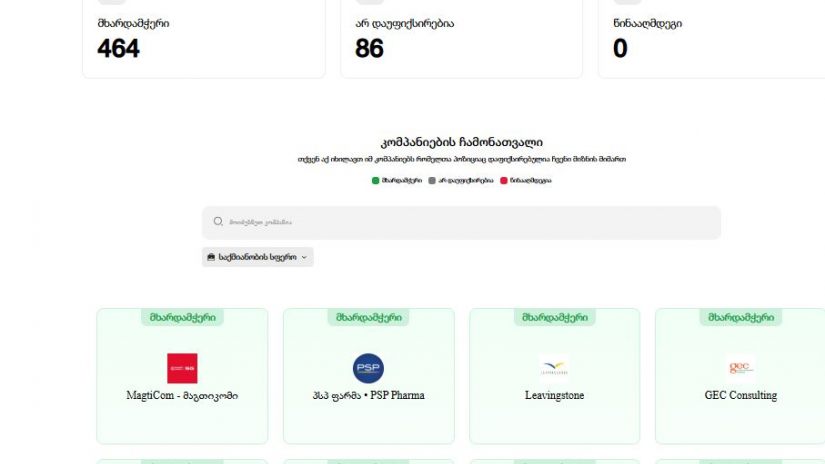Select the არ დაუფიქსირებია 86 stat card
Screen dimensions: 825x464
point(462,38)
